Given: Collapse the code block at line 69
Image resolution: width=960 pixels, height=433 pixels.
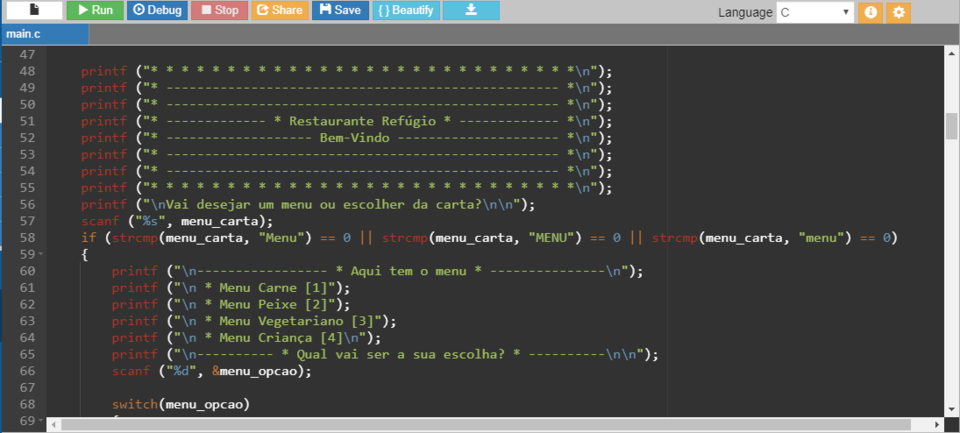Looking at the screenshot, I should (41, 421).
